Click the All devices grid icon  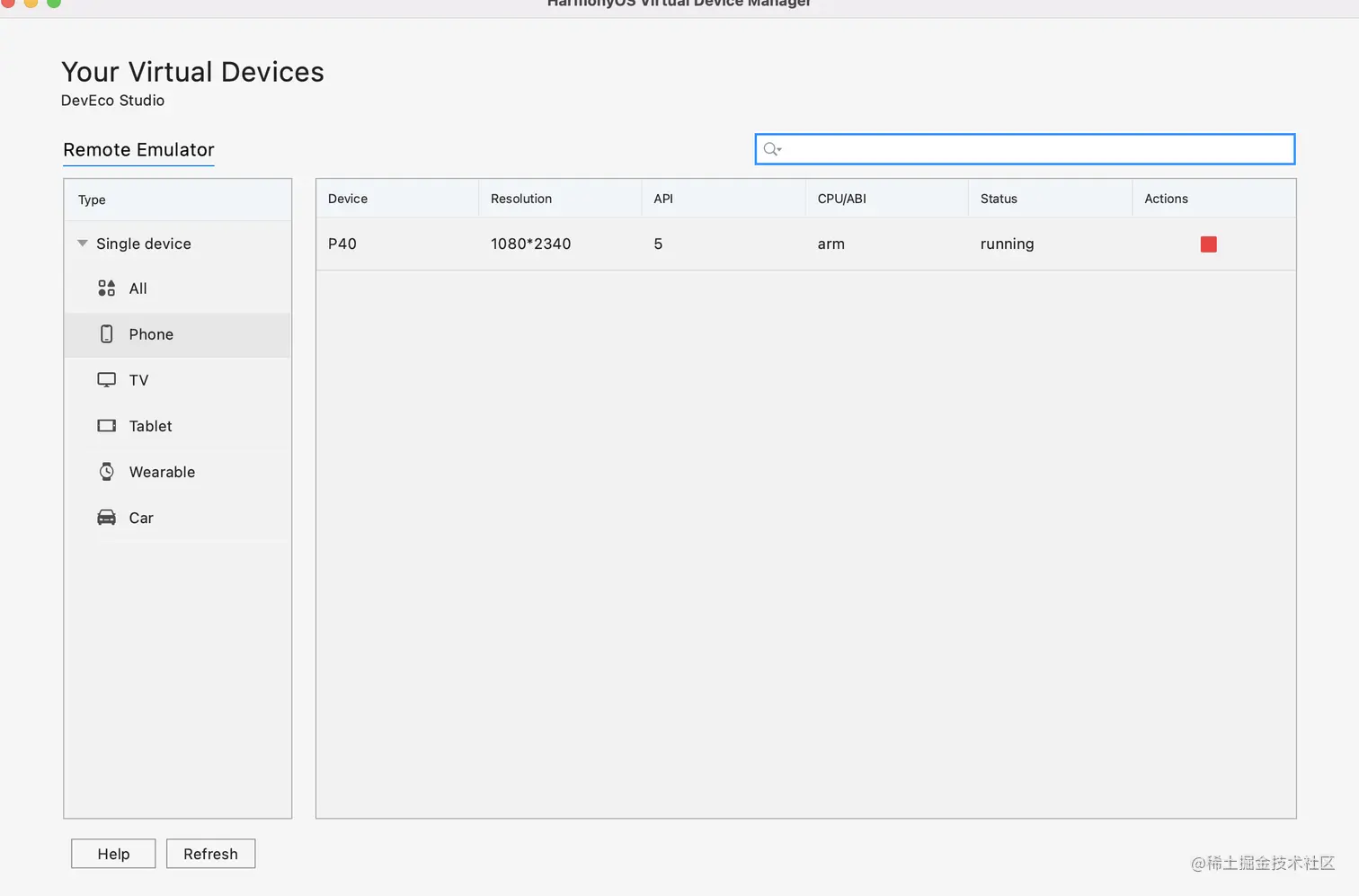(106, 288)
